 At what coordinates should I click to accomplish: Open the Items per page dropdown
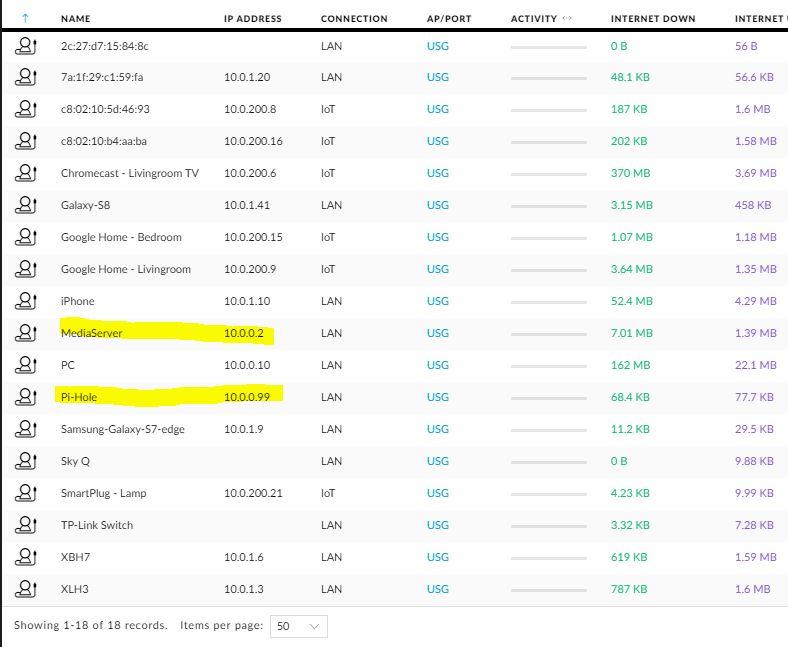pyautogui.click(x=299, y=626)
